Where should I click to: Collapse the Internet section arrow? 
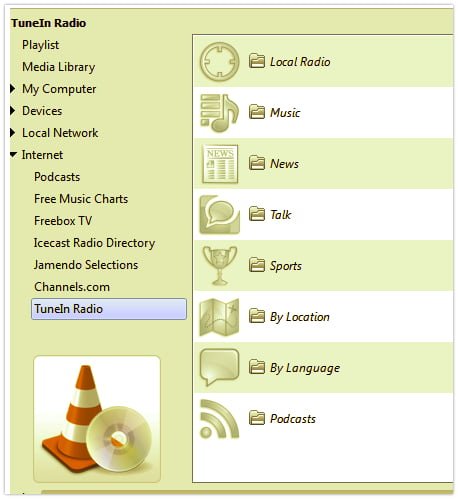[13, 155]
